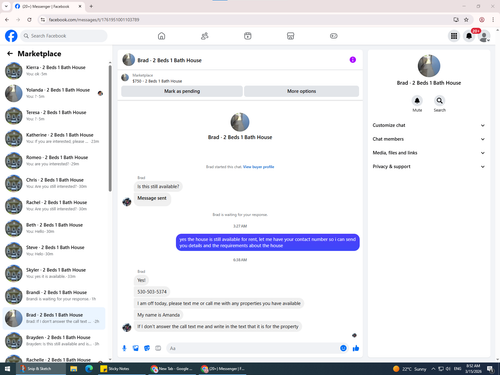Search in conversation magnifier icon
The image size is (500, 375).
click(x=440, y=100)
